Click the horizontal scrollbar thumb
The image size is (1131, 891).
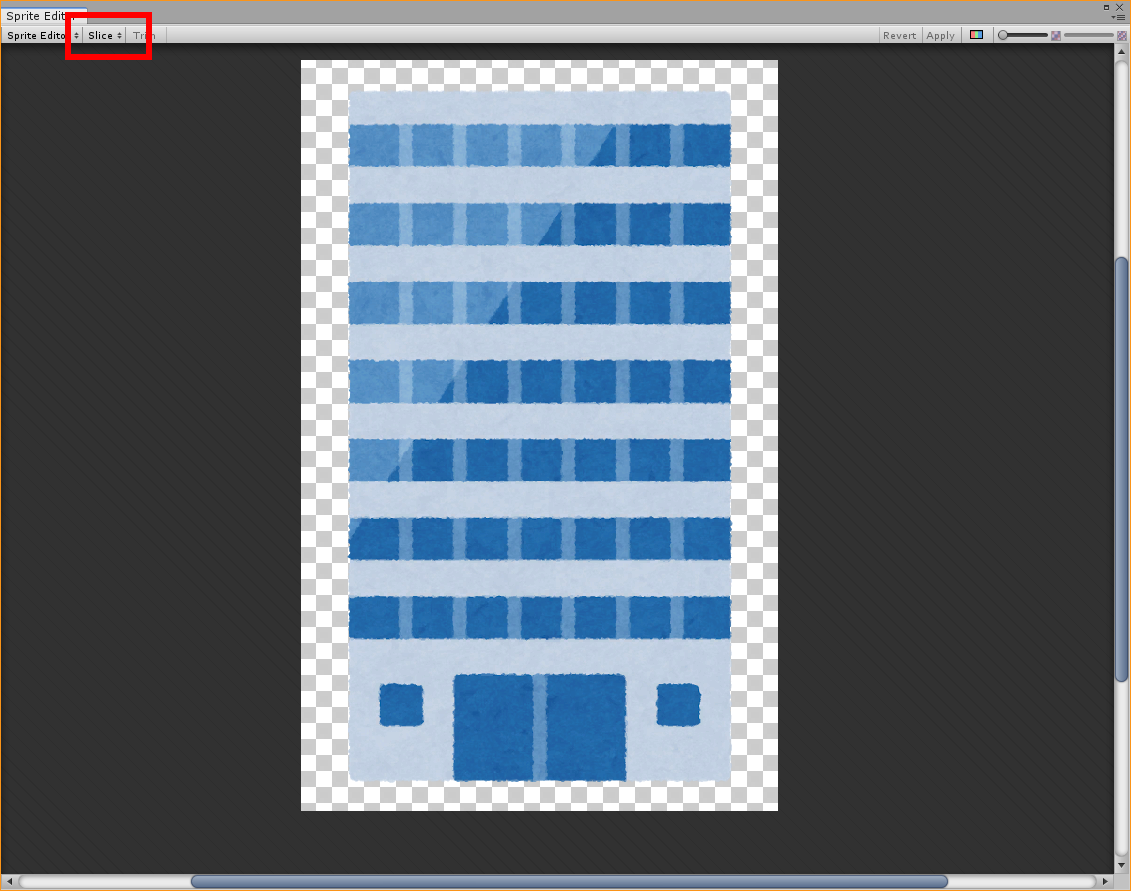click(569, 882)
